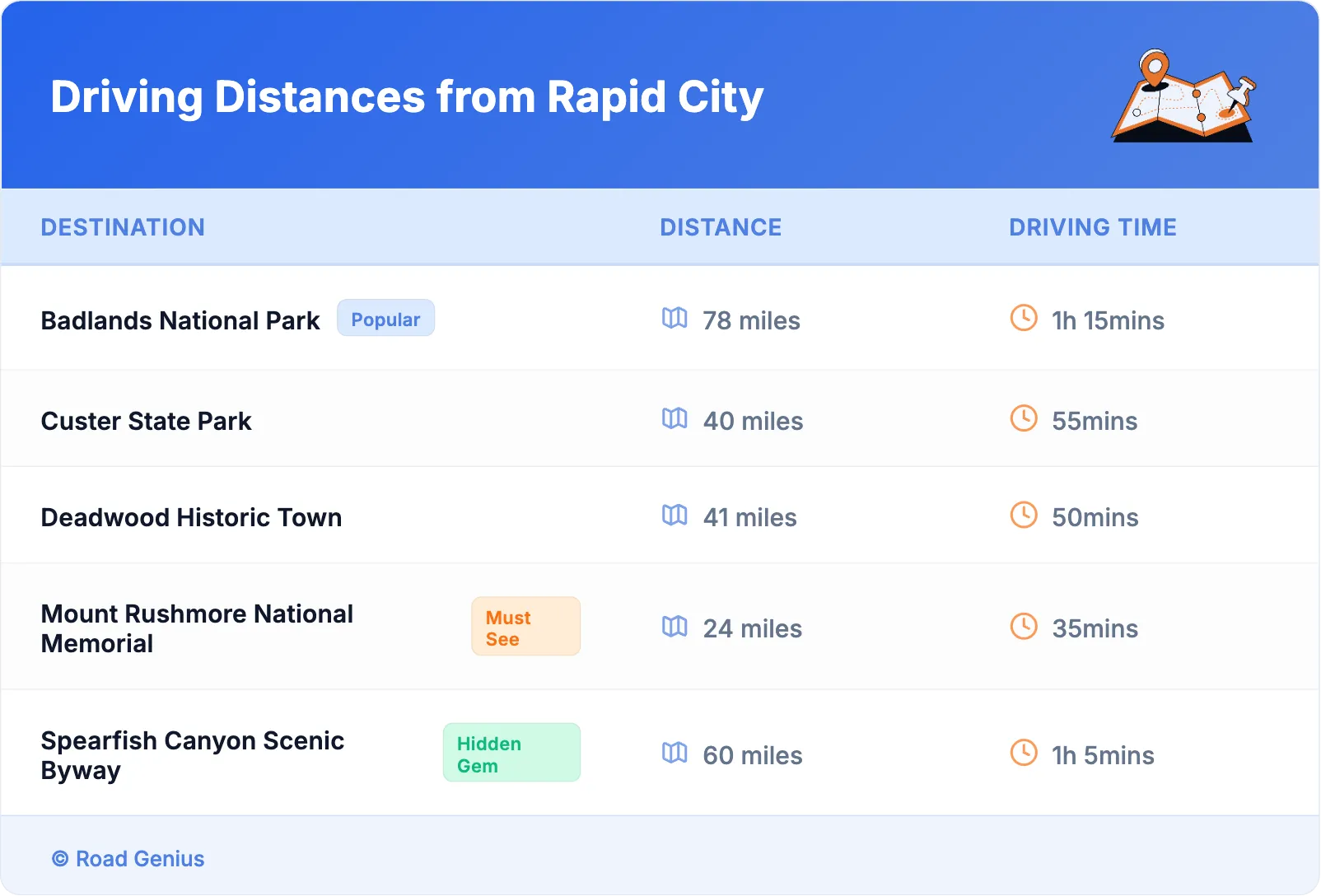Viewport: 1321px width, 896px height.
Task: Click the 35mins driving time
Action: pyautogui.click(x=1095, y=628)
